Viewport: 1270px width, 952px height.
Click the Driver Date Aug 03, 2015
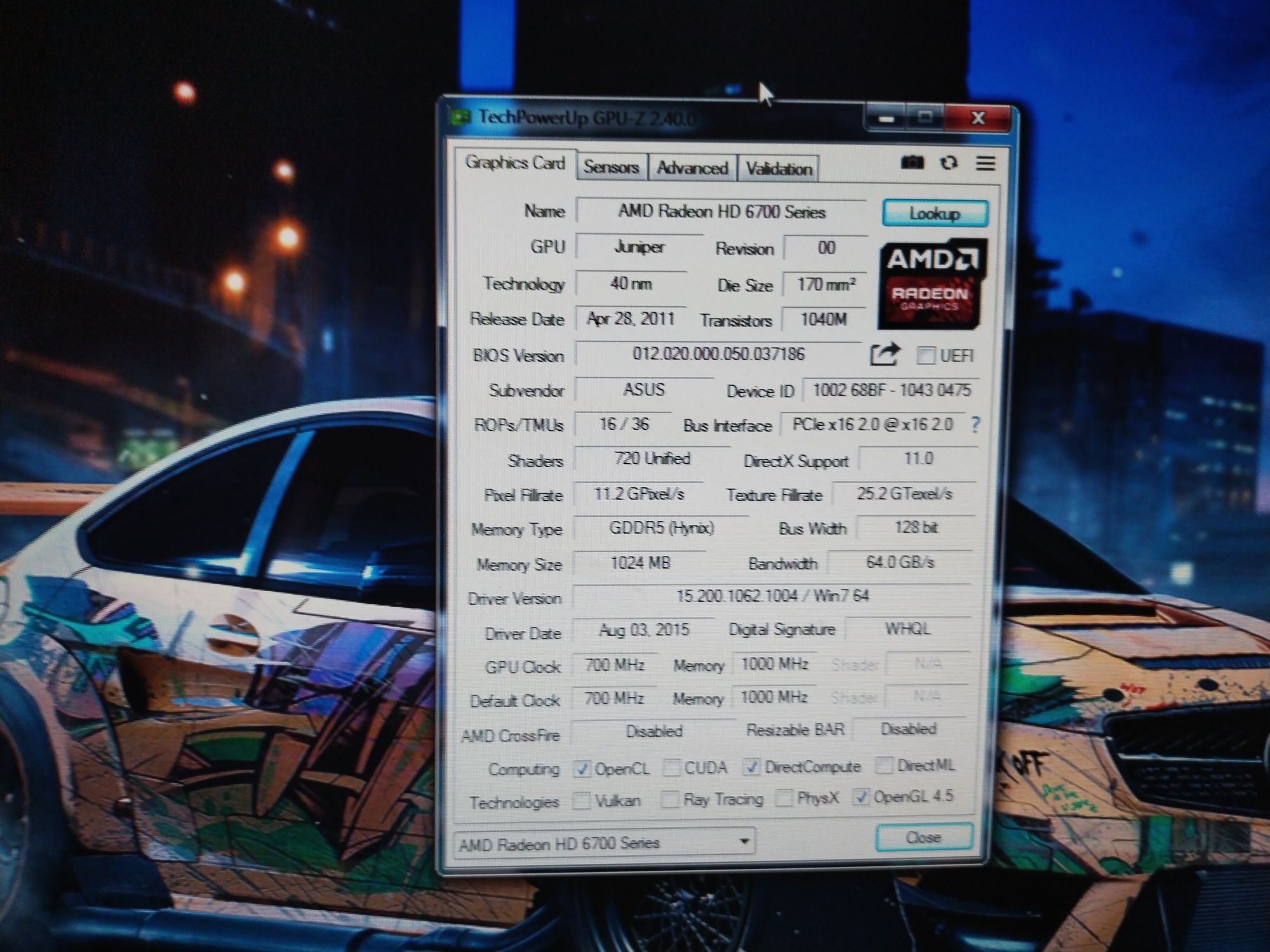coord(644,630)
